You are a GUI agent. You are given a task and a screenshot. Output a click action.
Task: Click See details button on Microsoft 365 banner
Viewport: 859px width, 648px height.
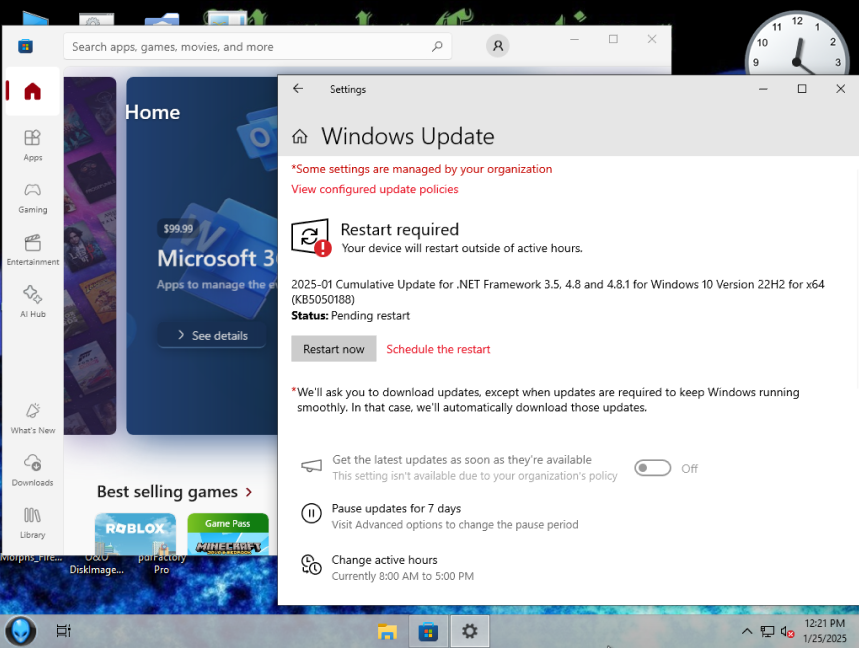pos(212,335)
